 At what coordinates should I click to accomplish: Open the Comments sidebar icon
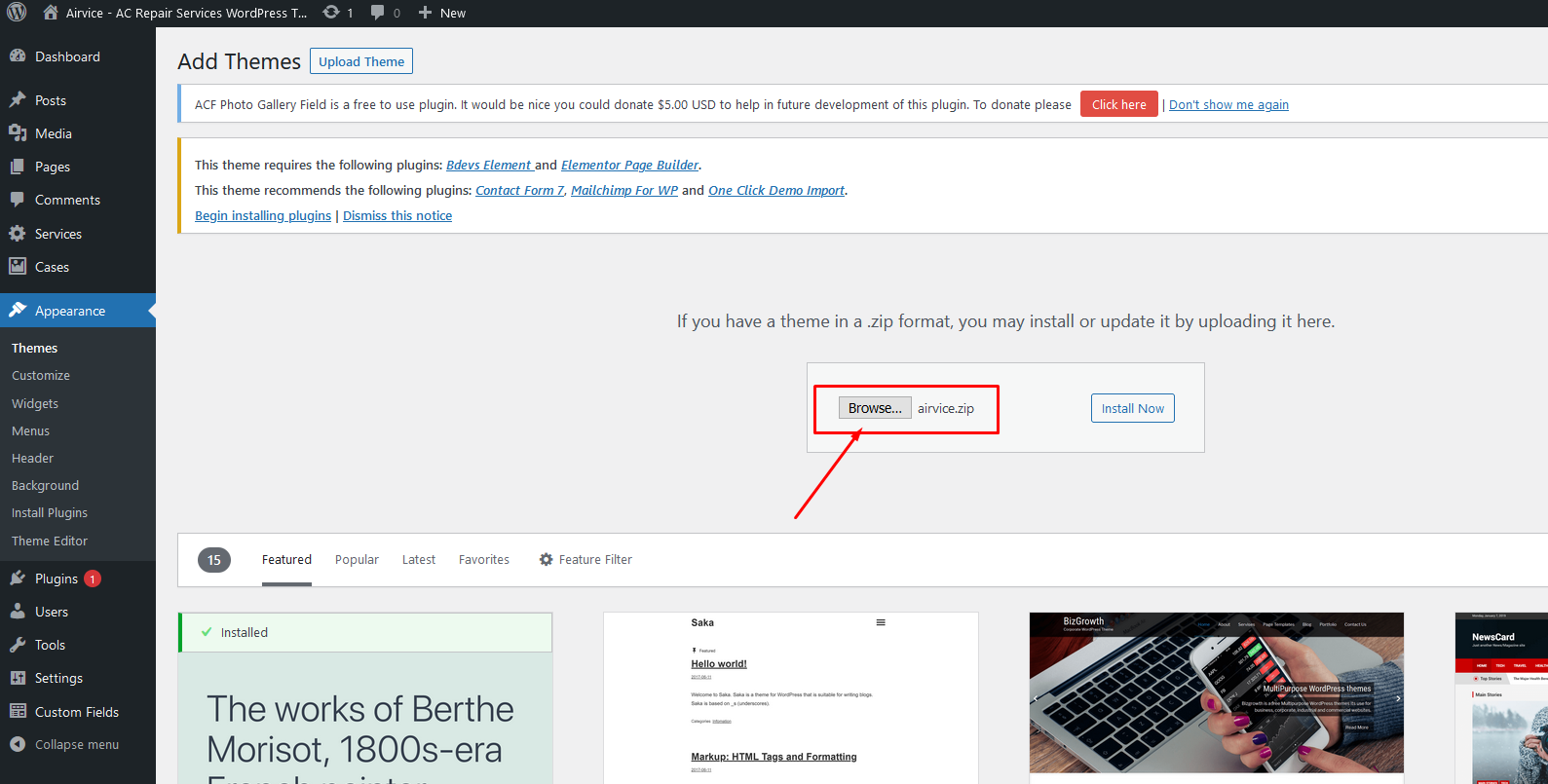[x=18, y=200]
